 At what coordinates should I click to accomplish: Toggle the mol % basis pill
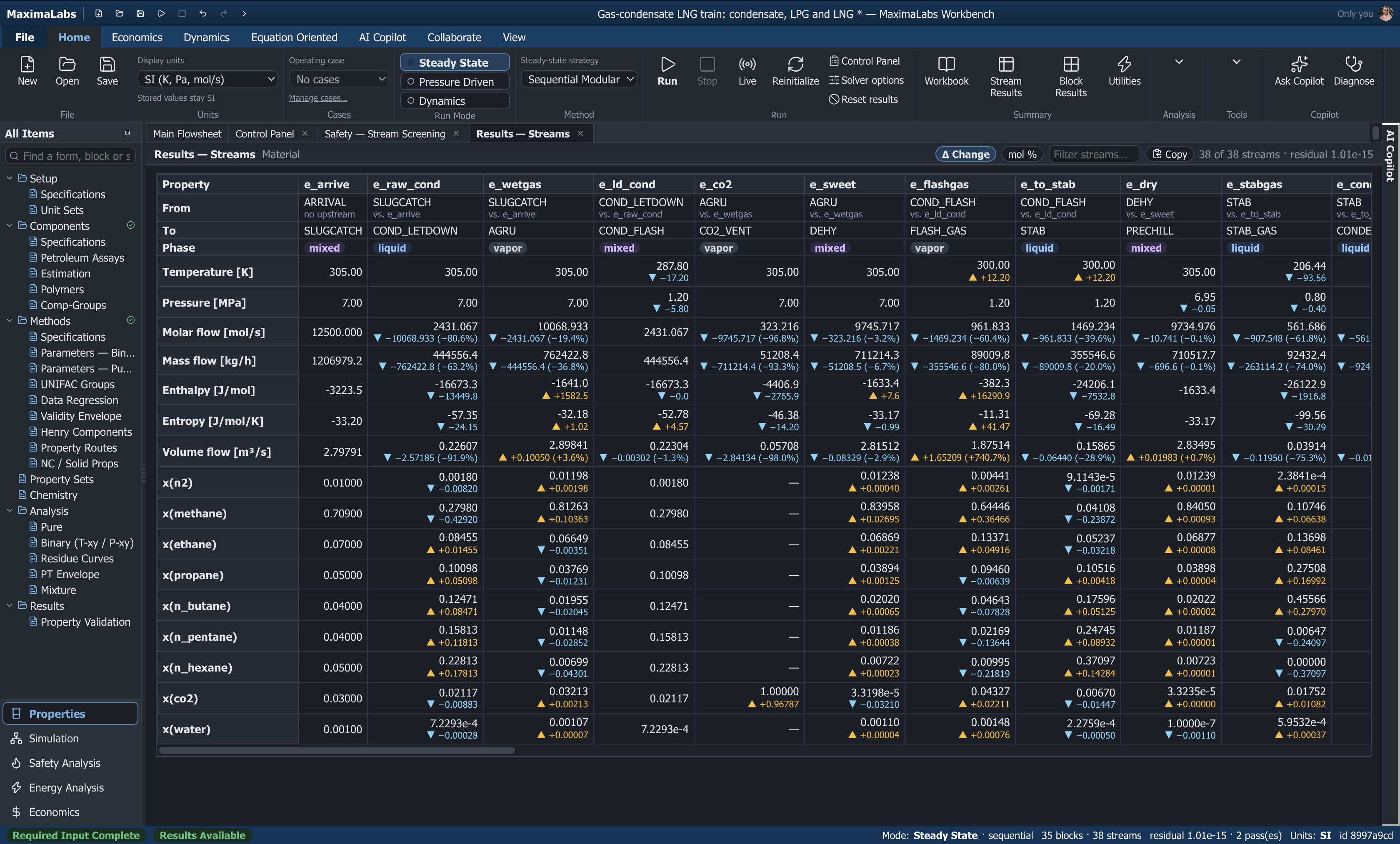point(1022,155)
